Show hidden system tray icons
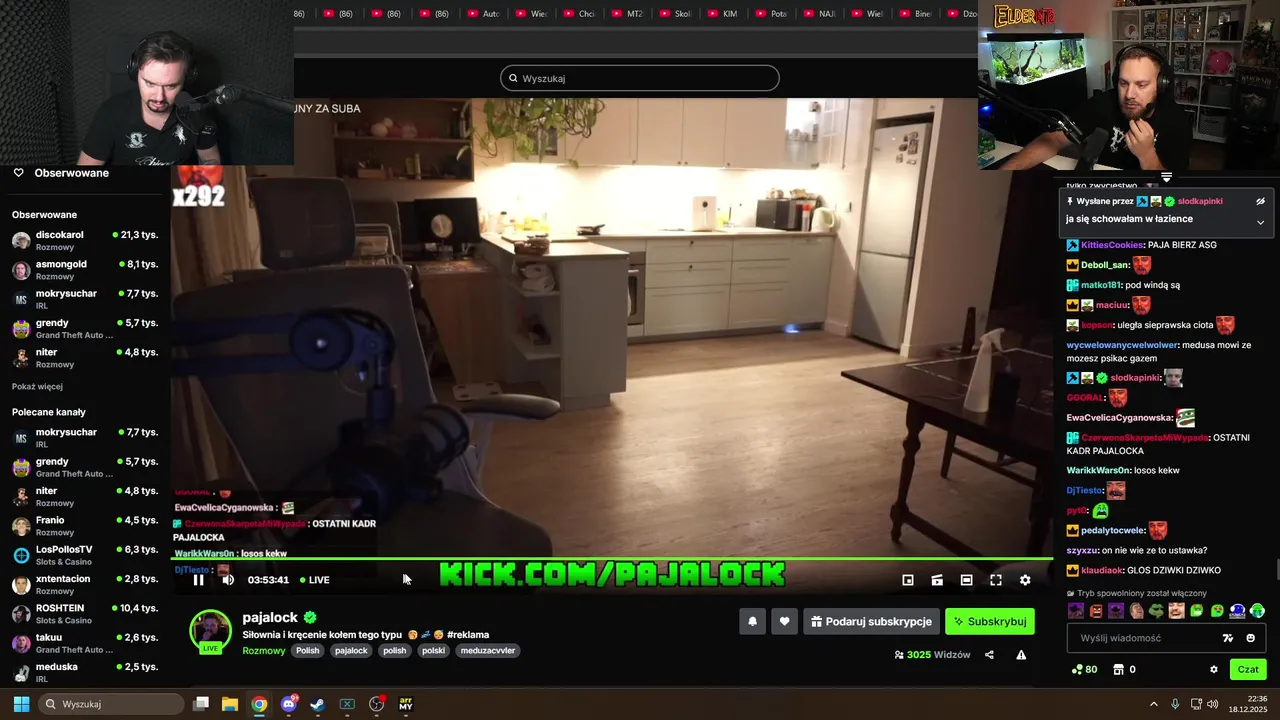This screenshot has height=720, width=1280. (x=1153, y=704)
